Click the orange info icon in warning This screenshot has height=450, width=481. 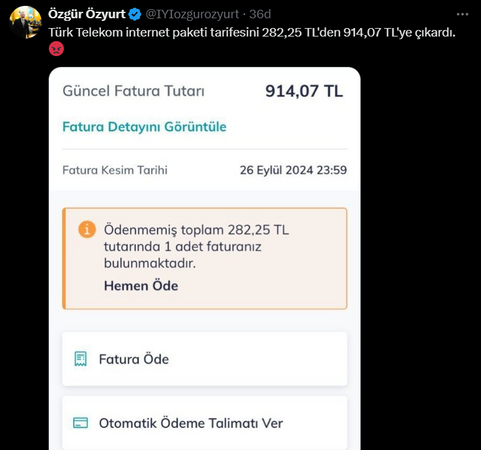coord(87,230)
